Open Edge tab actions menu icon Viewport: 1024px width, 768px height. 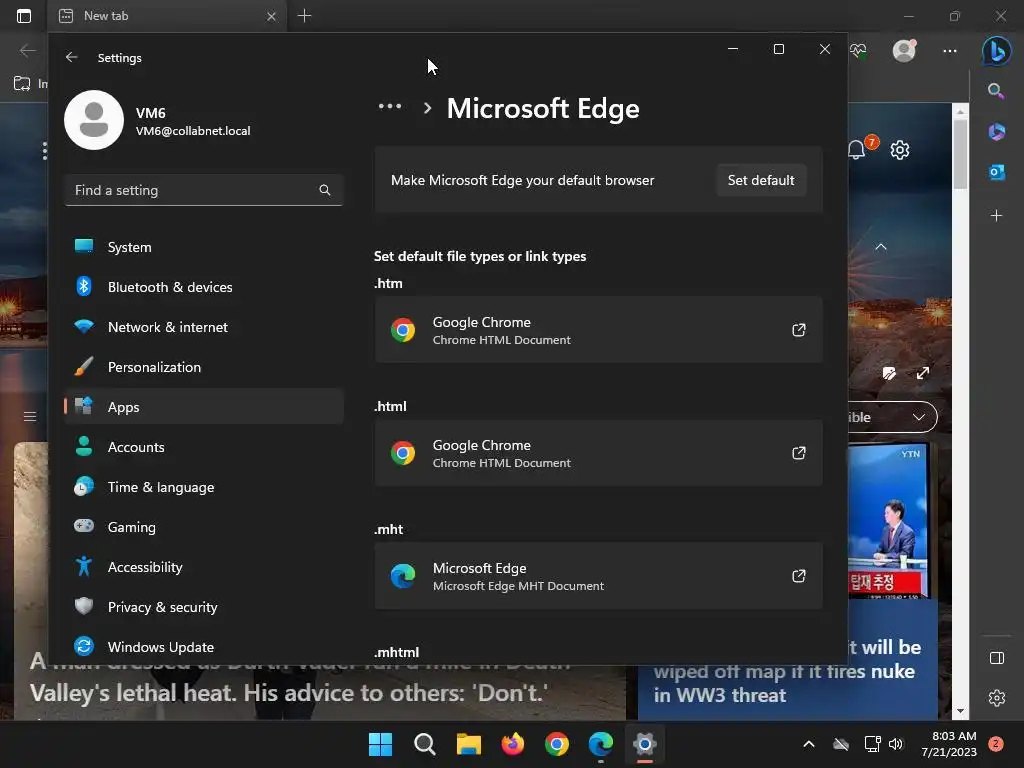coord(24,16)
